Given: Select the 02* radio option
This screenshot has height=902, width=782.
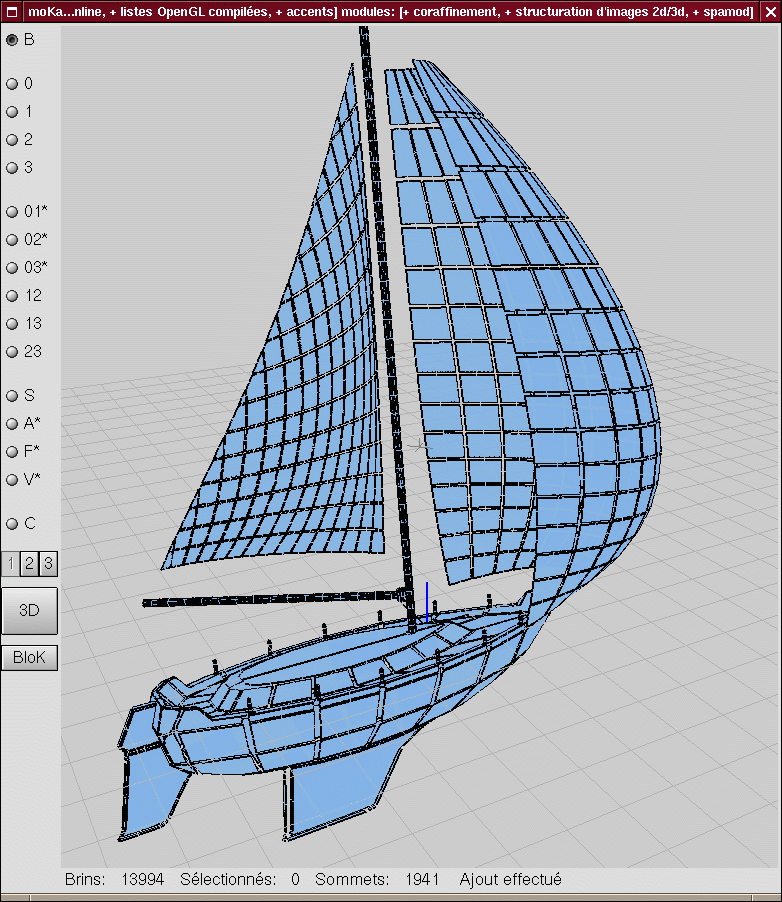Looking at the screenshot, I should coord(13,240).
